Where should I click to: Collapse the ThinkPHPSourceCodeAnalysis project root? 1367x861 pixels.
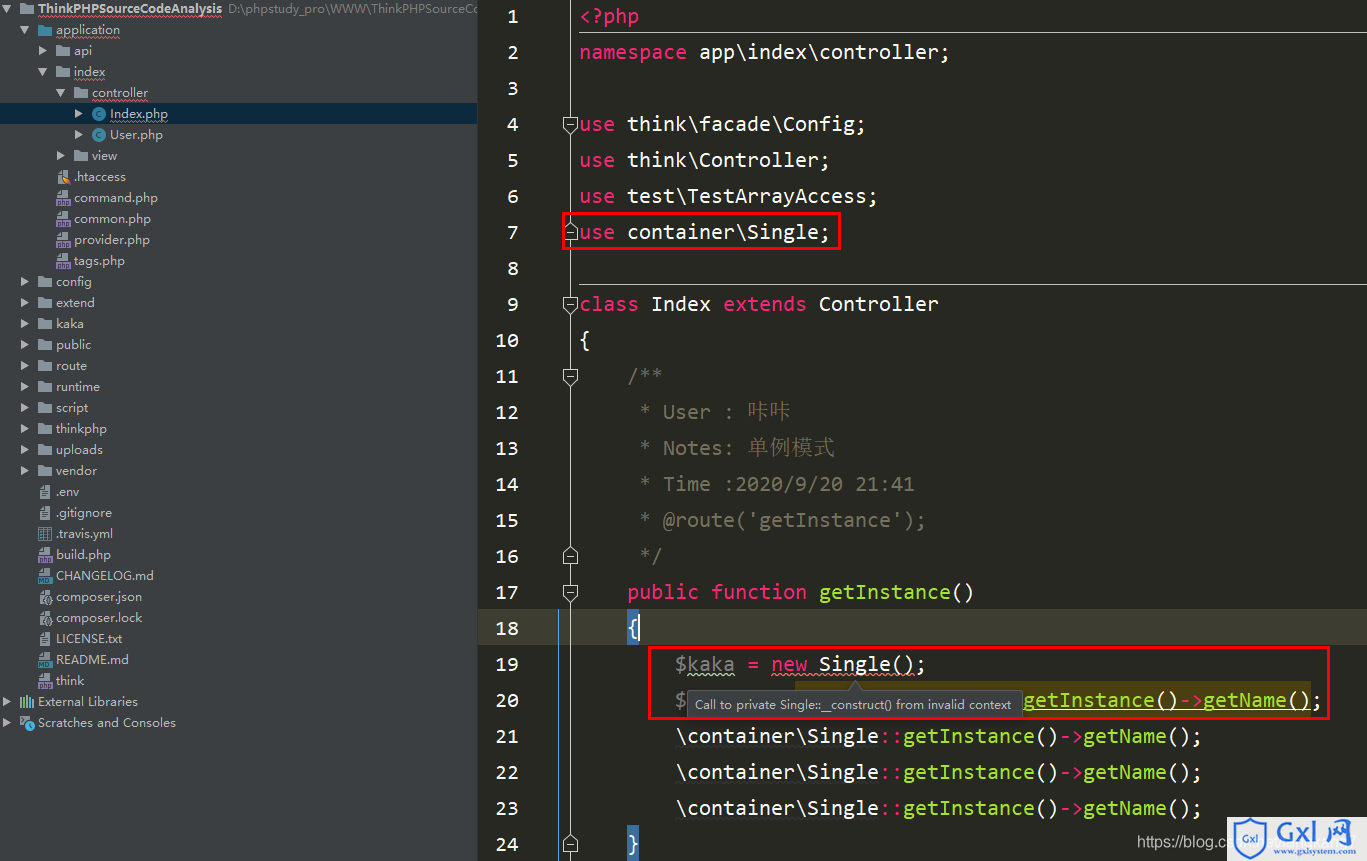point(7,9)
